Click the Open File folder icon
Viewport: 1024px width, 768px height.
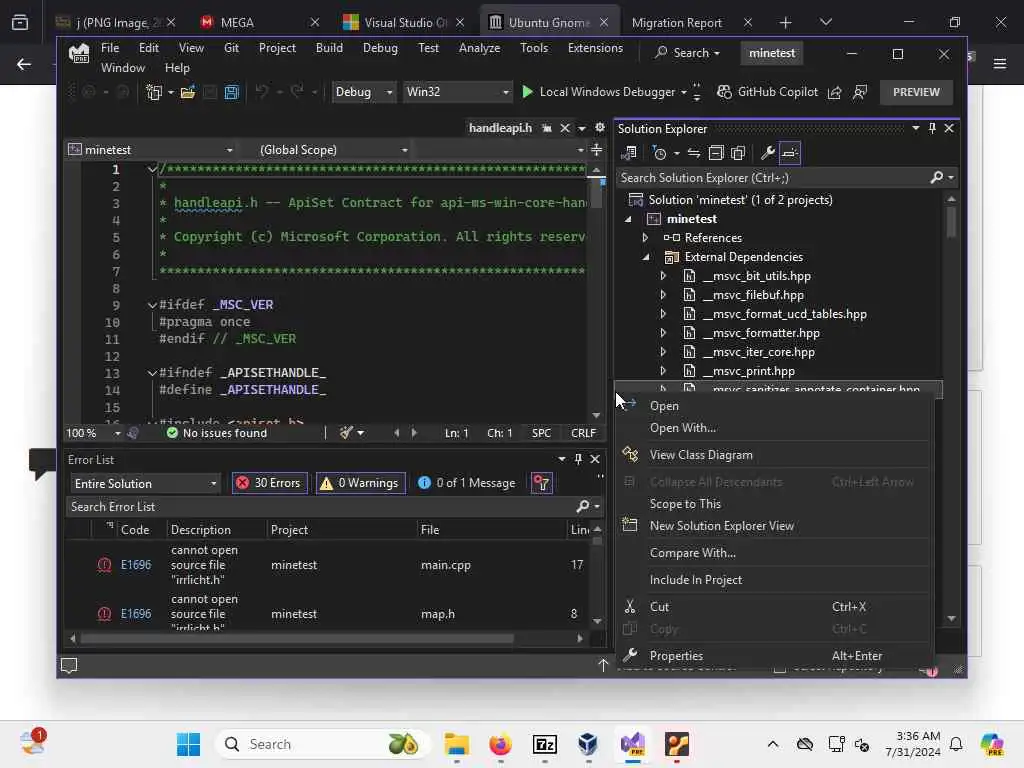(188, 92)
